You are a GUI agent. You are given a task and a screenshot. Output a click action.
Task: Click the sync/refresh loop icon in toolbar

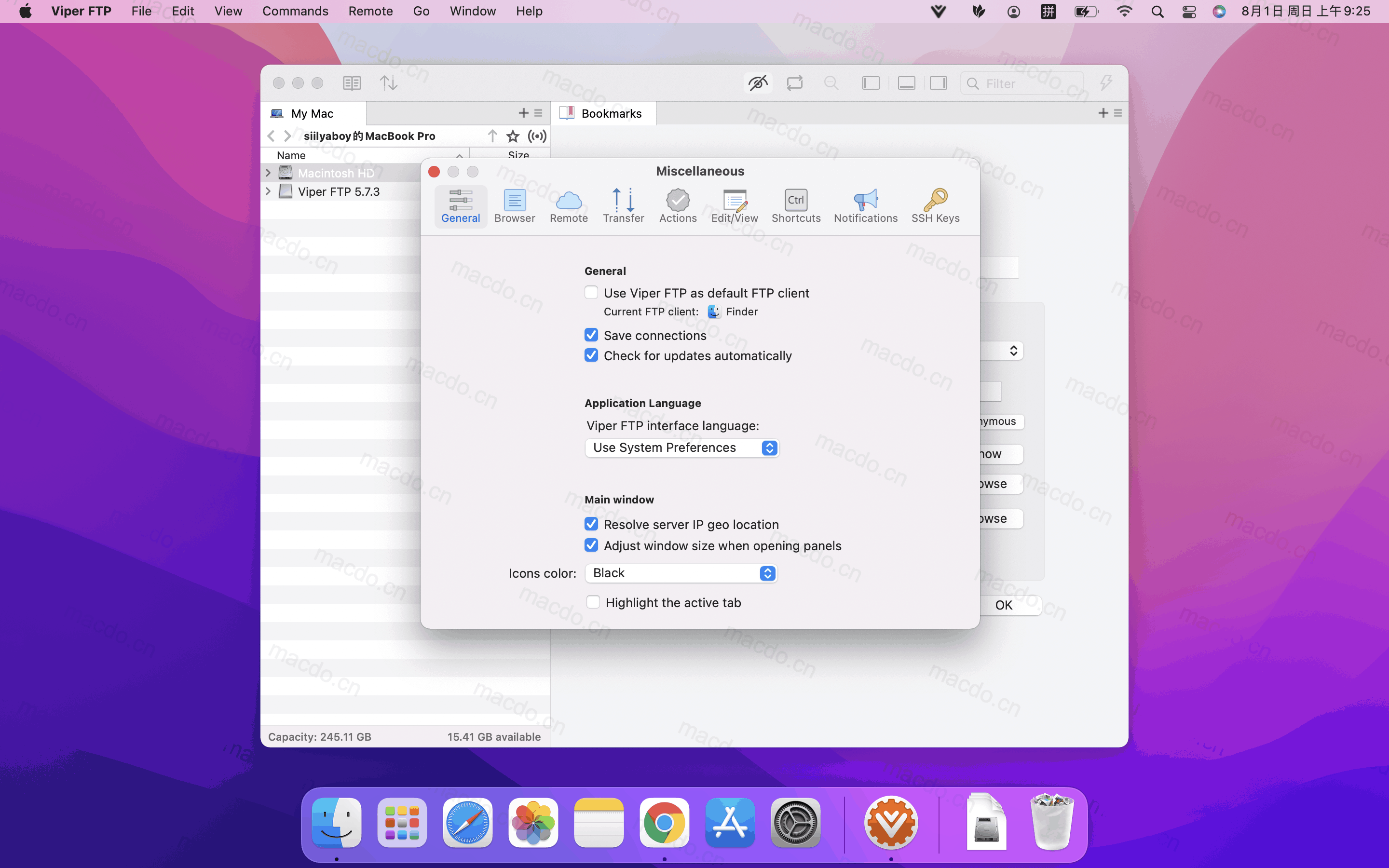pyautogui.click(x=794, y=83)
